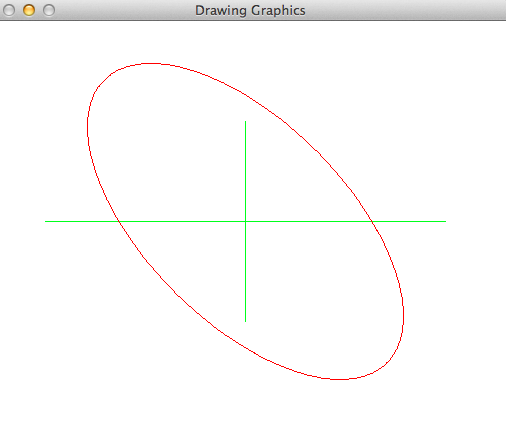Viewport: 506px width, 424px height.
Task: Click middle of vertical line's upper half
Action: (246, 171)
